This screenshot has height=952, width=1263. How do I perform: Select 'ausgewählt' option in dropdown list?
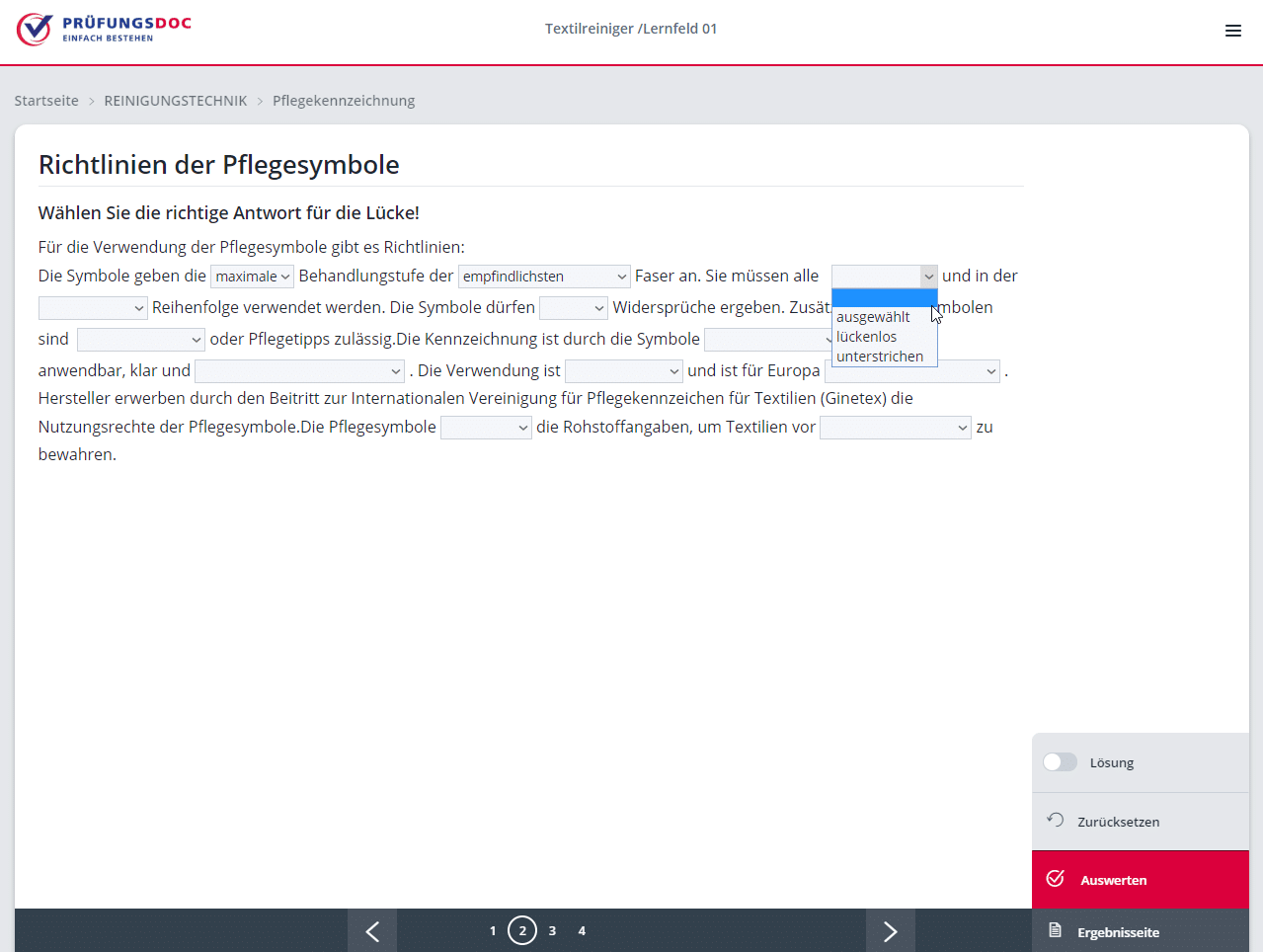[x=873, y=317]
